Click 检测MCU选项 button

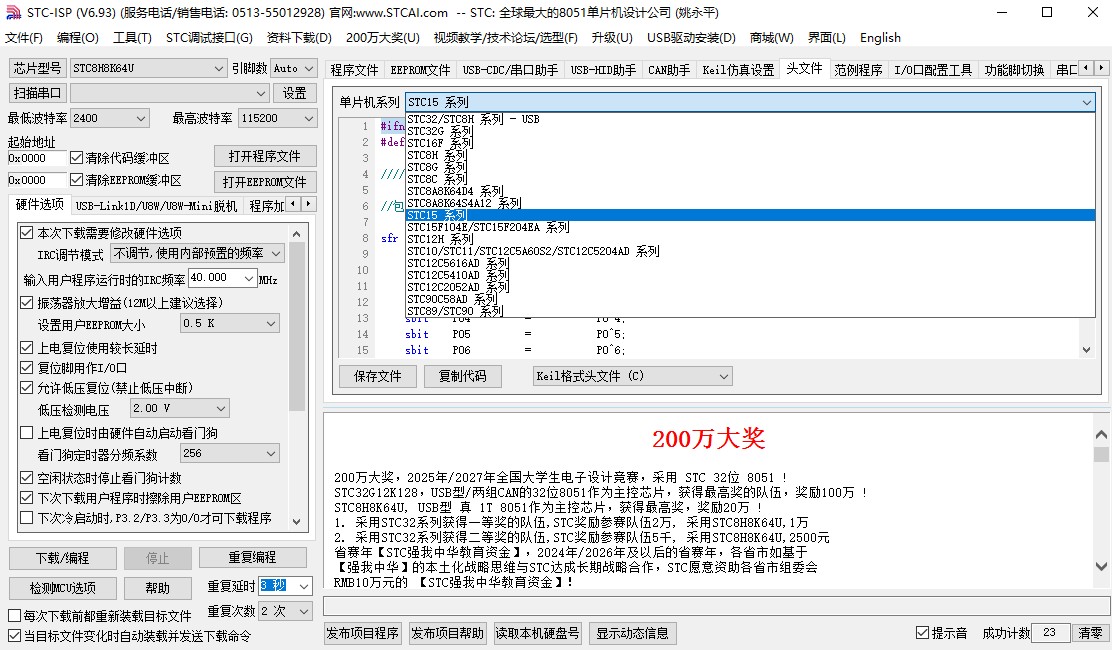pyautogui.click(x=62, y=588)
